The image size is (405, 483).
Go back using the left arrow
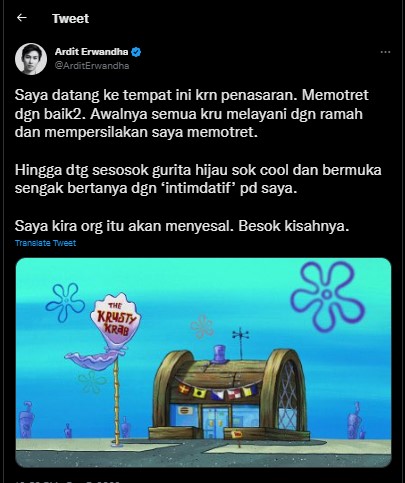pyautogui.click(x=22, y=18)
